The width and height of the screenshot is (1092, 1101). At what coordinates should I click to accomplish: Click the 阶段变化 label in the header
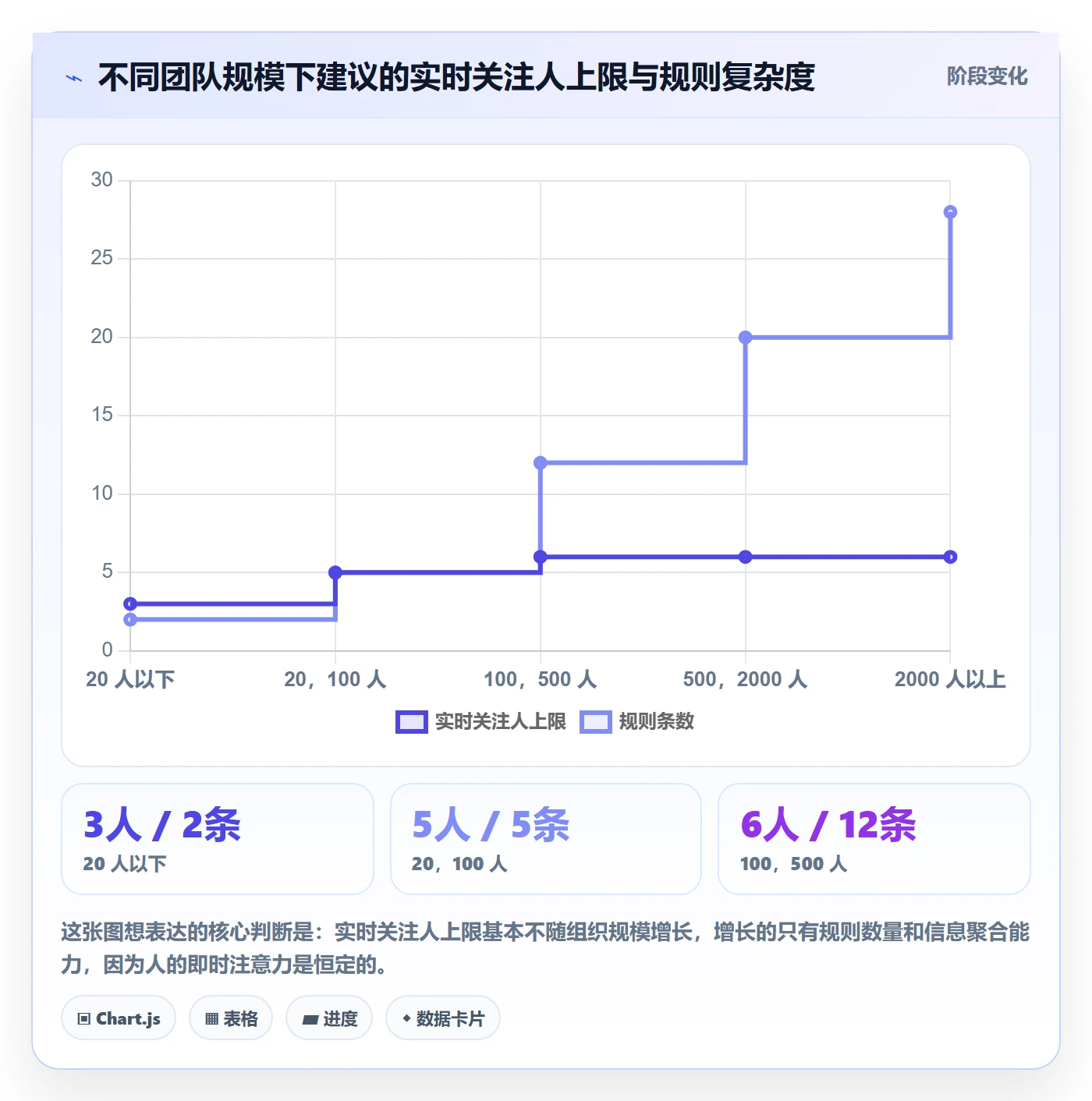987,76
